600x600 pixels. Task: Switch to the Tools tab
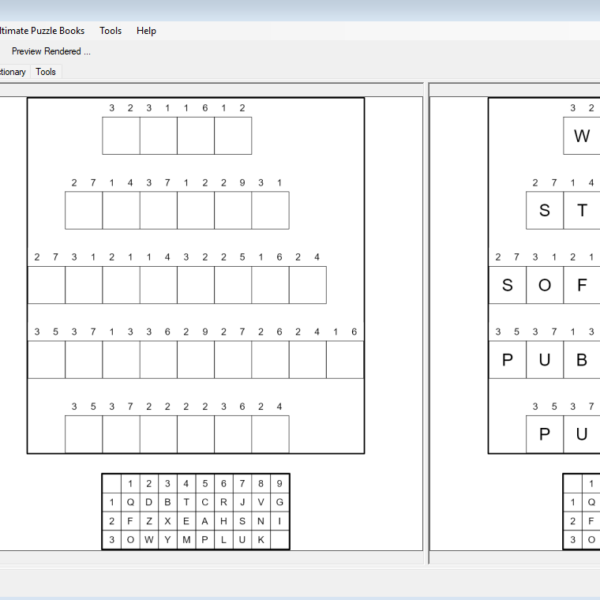(46, 72)
